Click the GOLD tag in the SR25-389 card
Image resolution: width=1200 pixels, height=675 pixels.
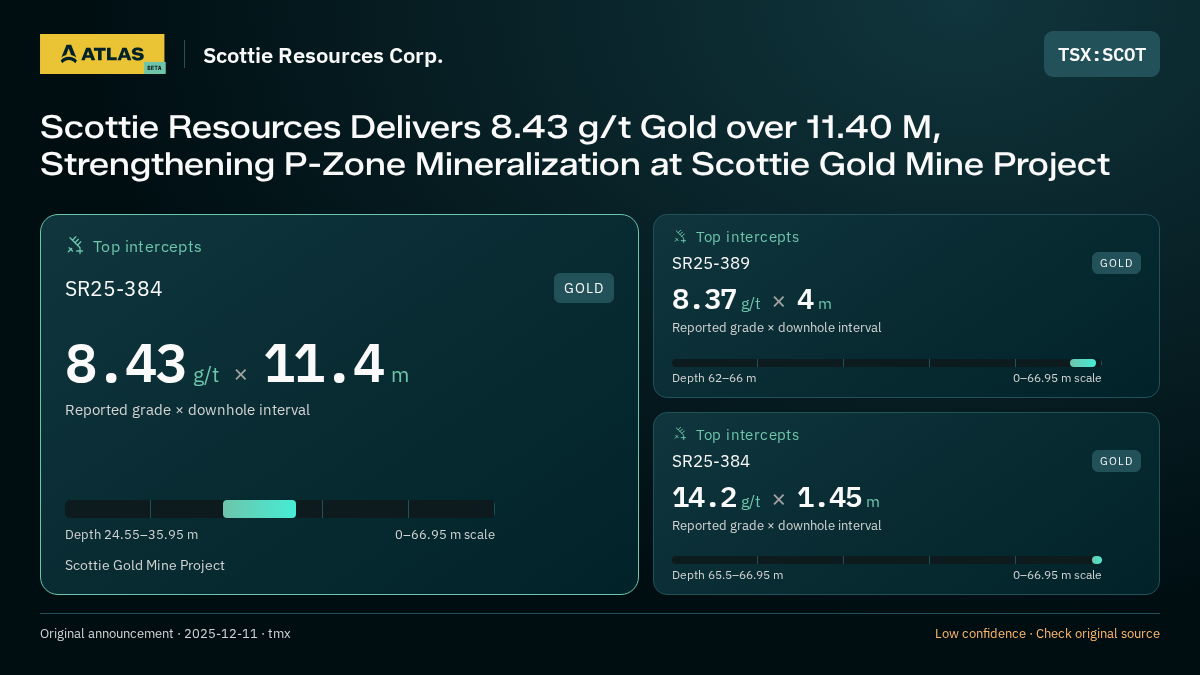coord(1116,263)
